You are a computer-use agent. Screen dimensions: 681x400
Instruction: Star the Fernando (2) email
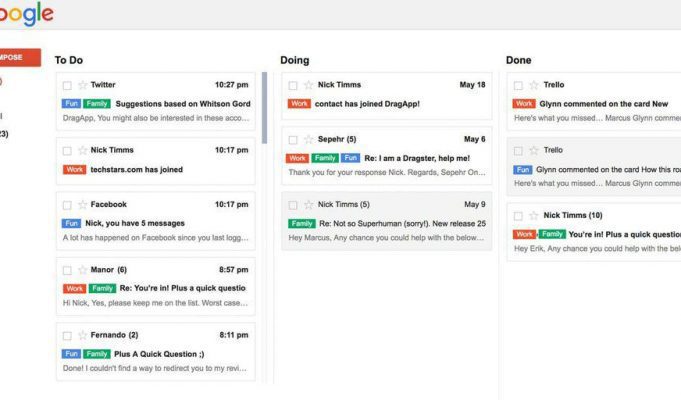(x=83, y=335)
